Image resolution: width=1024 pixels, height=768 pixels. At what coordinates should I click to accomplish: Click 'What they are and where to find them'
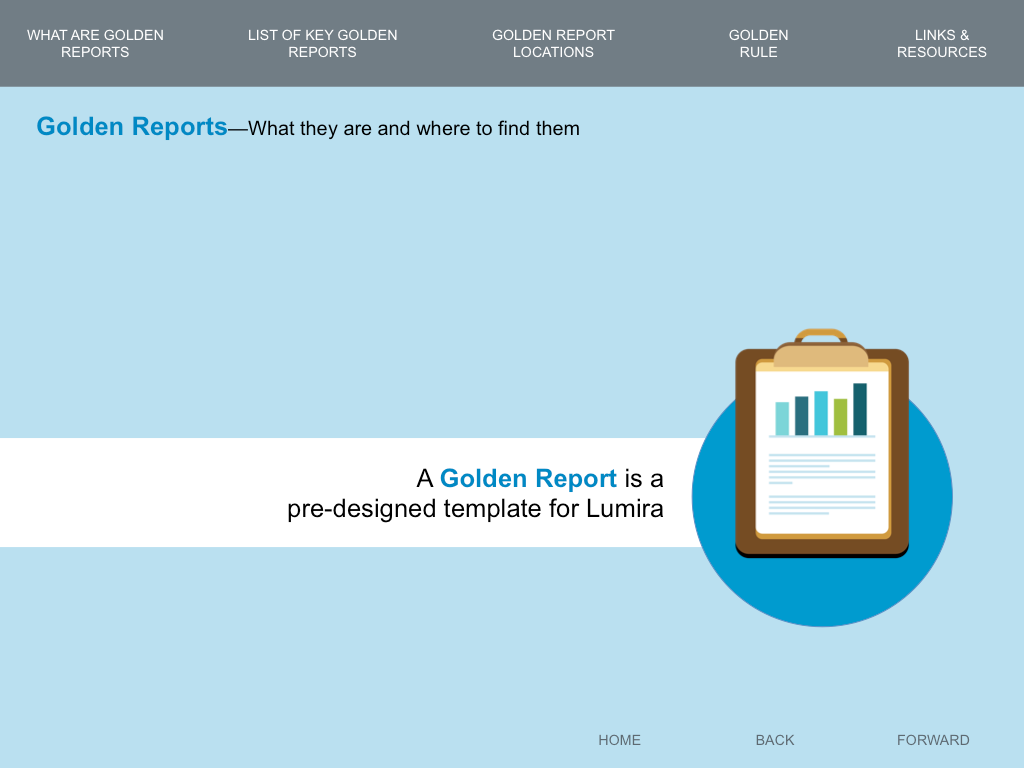click(x=414, y=129)
